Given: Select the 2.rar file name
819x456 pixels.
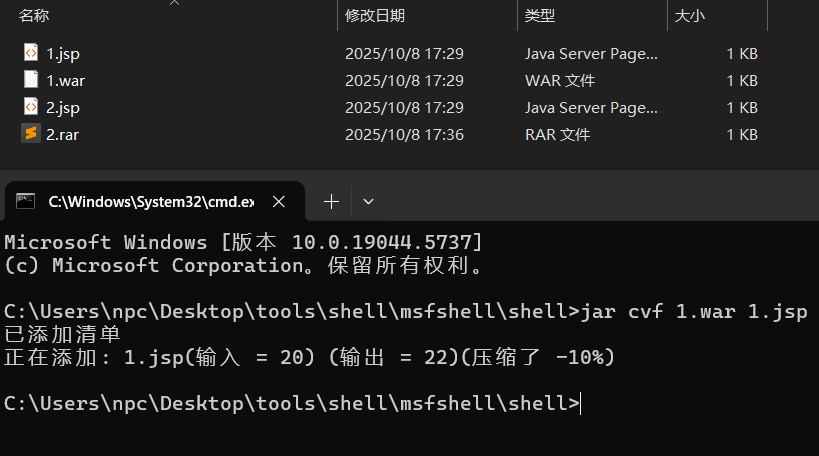Looking at the screenshot, I should click(x=62, y=134).
